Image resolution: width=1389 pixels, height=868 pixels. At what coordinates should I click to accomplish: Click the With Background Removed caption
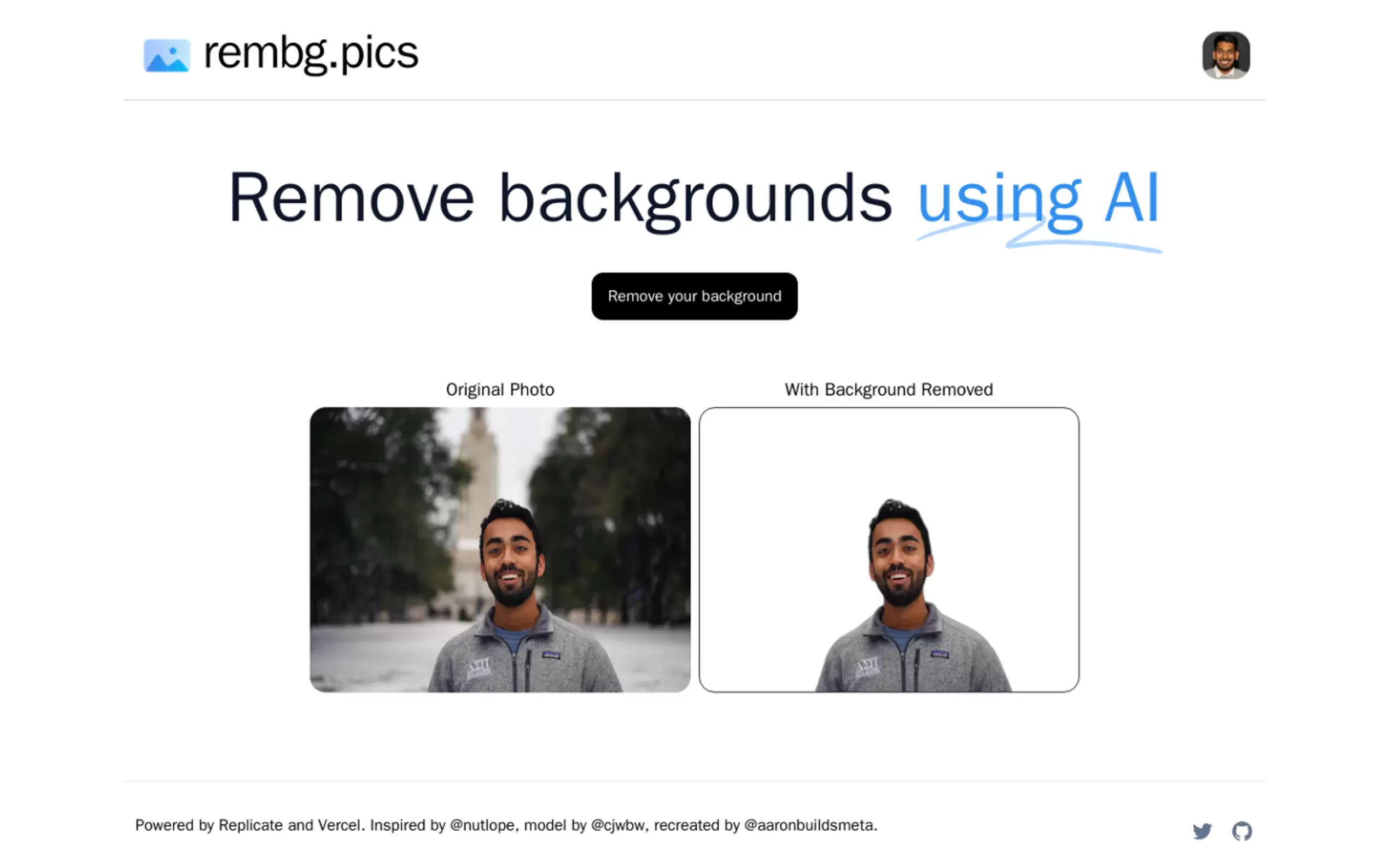pyautogui.click(x=888, y=389)
